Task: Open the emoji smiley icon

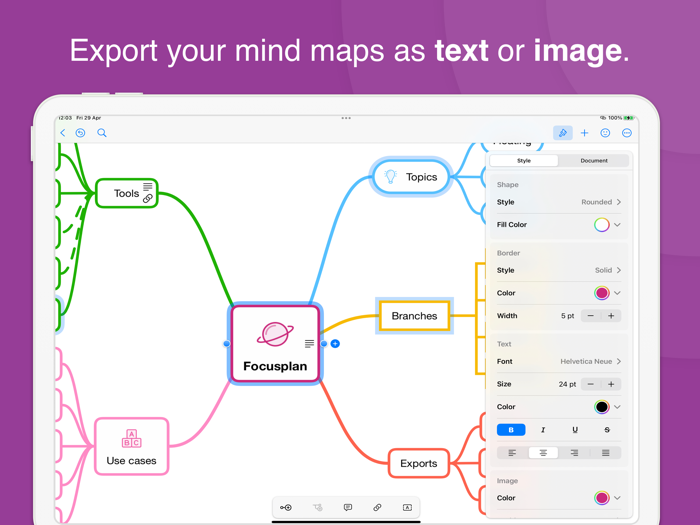Action: (x=605, y=133)
